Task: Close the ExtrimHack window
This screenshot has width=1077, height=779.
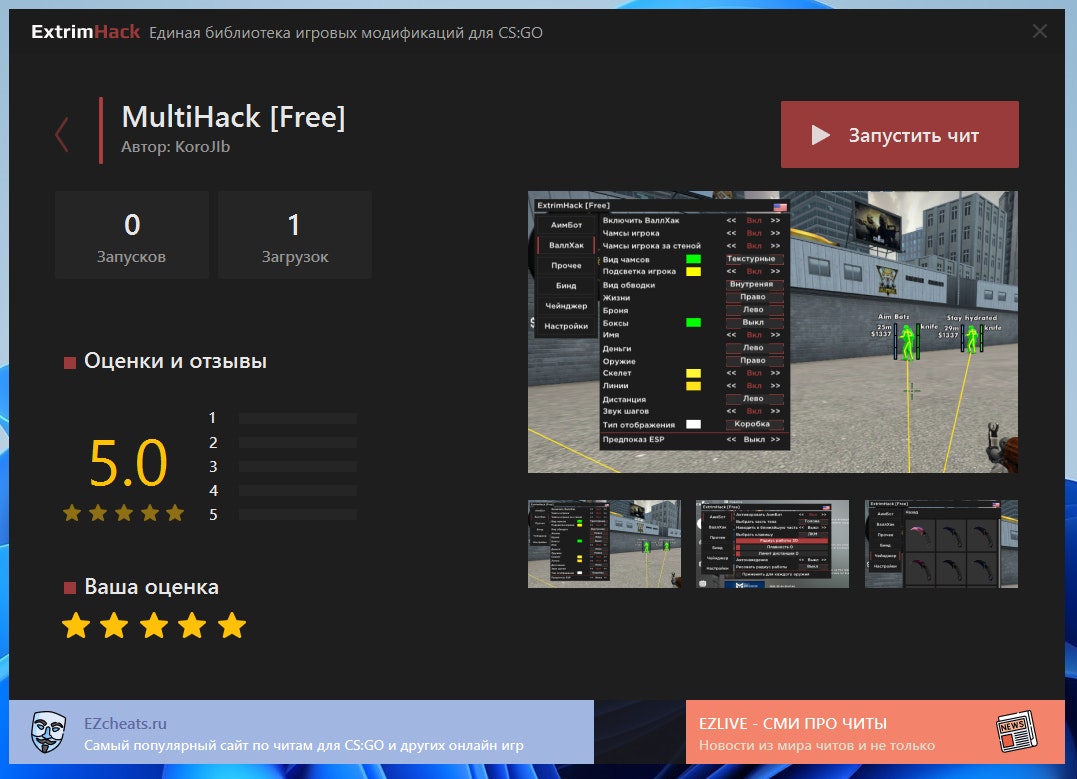Action: (x=1040, y=31)
